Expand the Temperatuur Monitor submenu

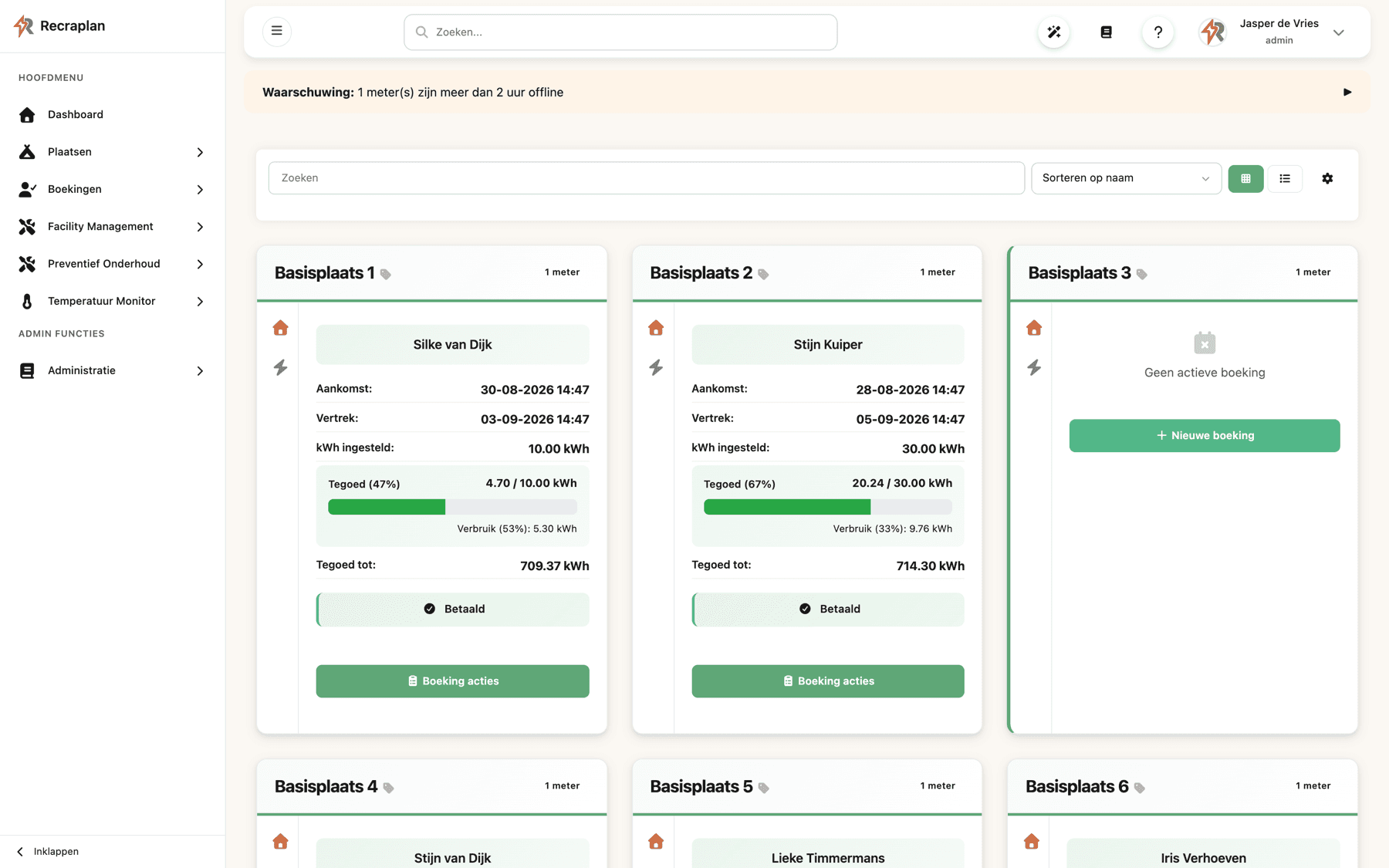pos(200,302)
